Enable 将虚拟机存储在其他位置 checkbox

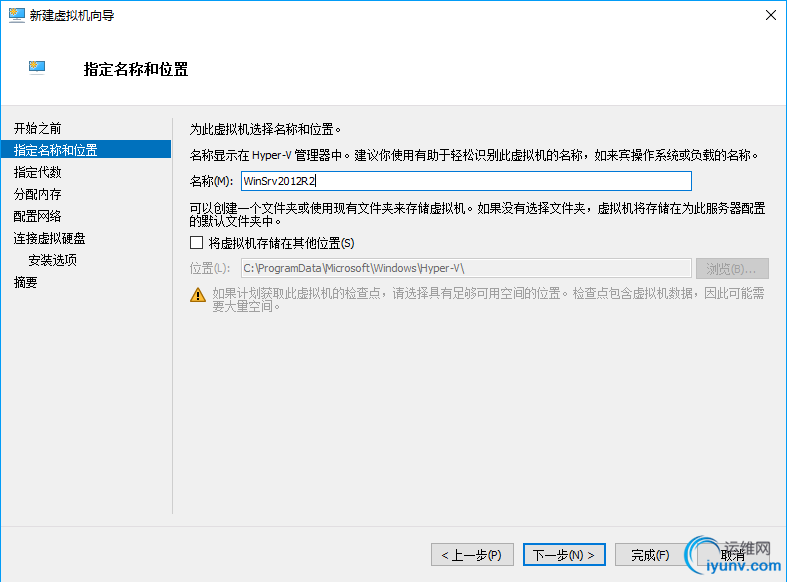pyautogui.click(x=196, y=243)
